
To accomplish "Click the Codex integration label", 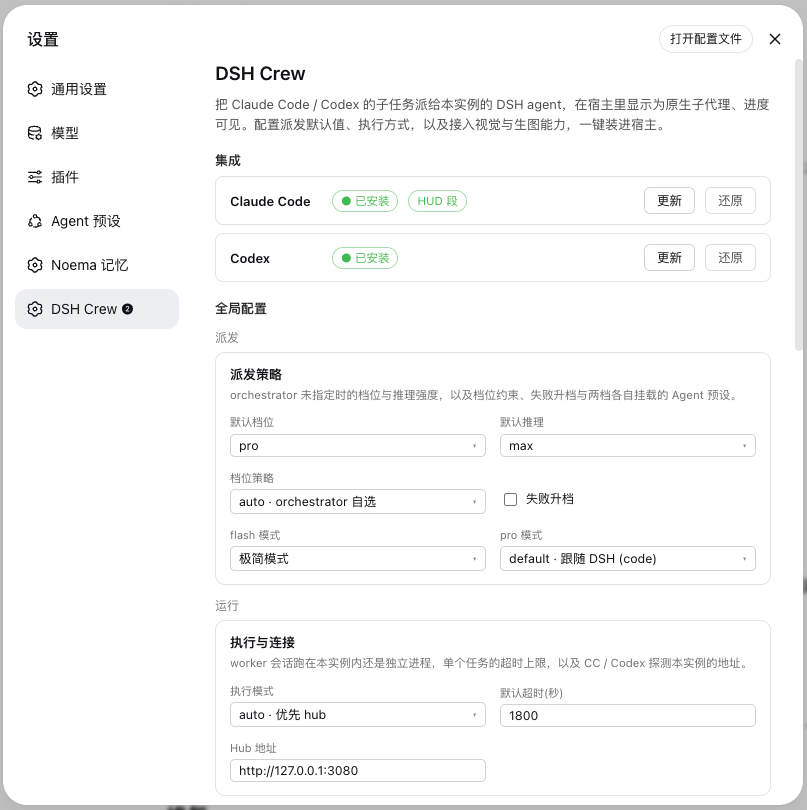I will (x=250, y=258).
